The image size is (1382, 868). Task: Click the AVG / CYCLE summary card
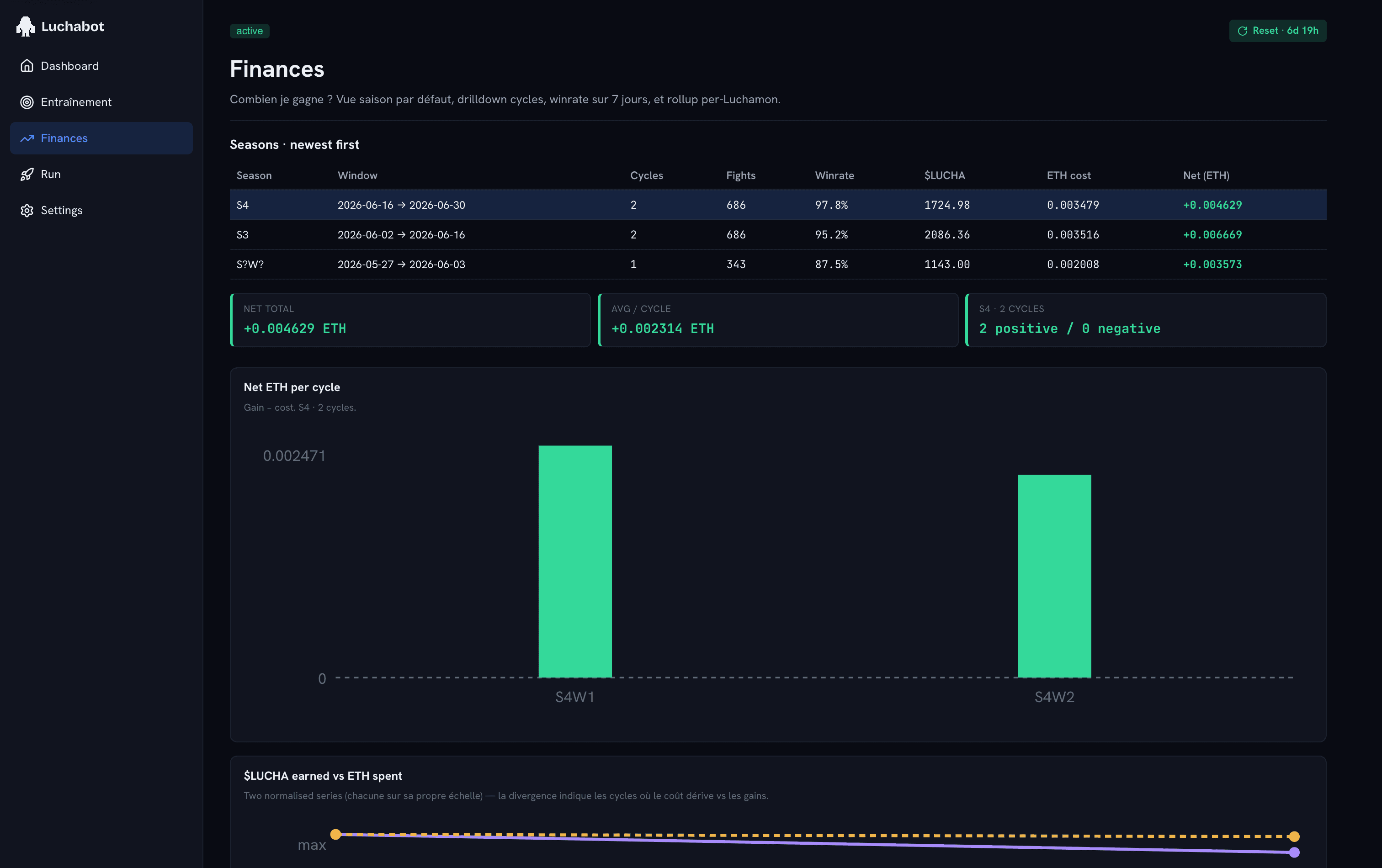coord(778,320)
